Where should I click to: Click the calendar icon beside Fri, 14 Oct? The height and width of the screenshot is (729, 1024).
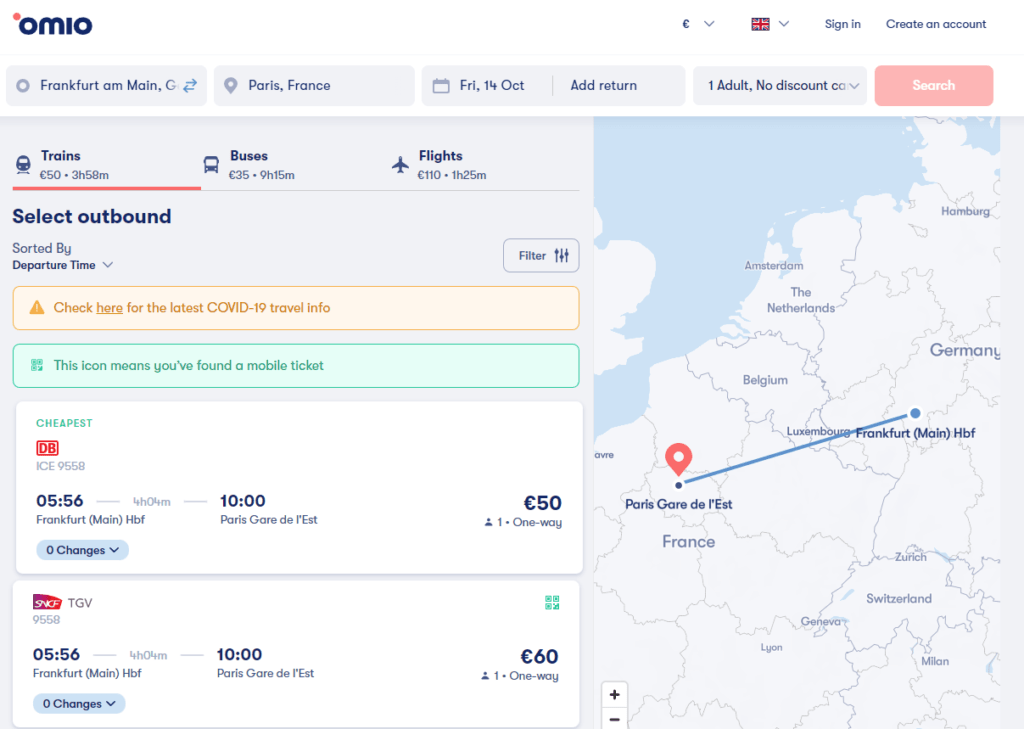point(441,86)
